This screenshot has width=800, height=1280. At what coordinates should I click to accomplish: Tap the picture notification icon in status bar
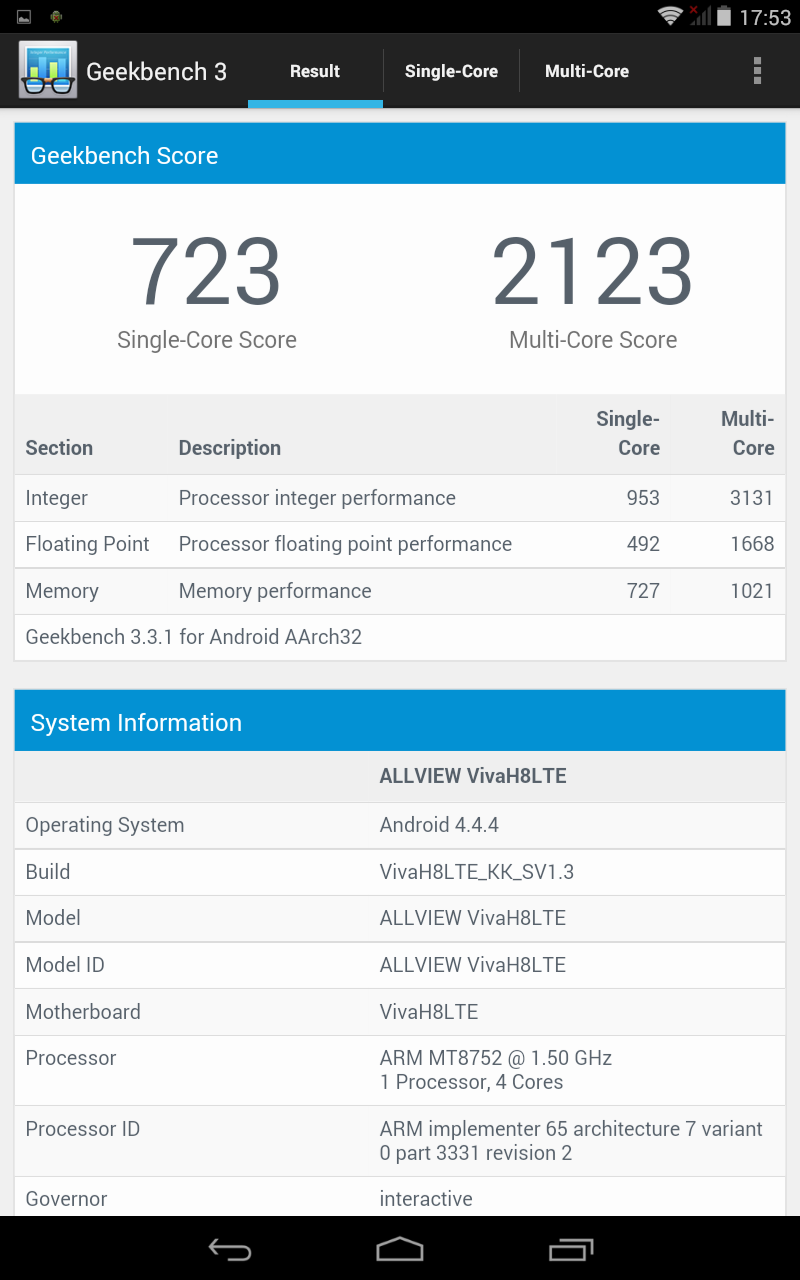point(24,17)
